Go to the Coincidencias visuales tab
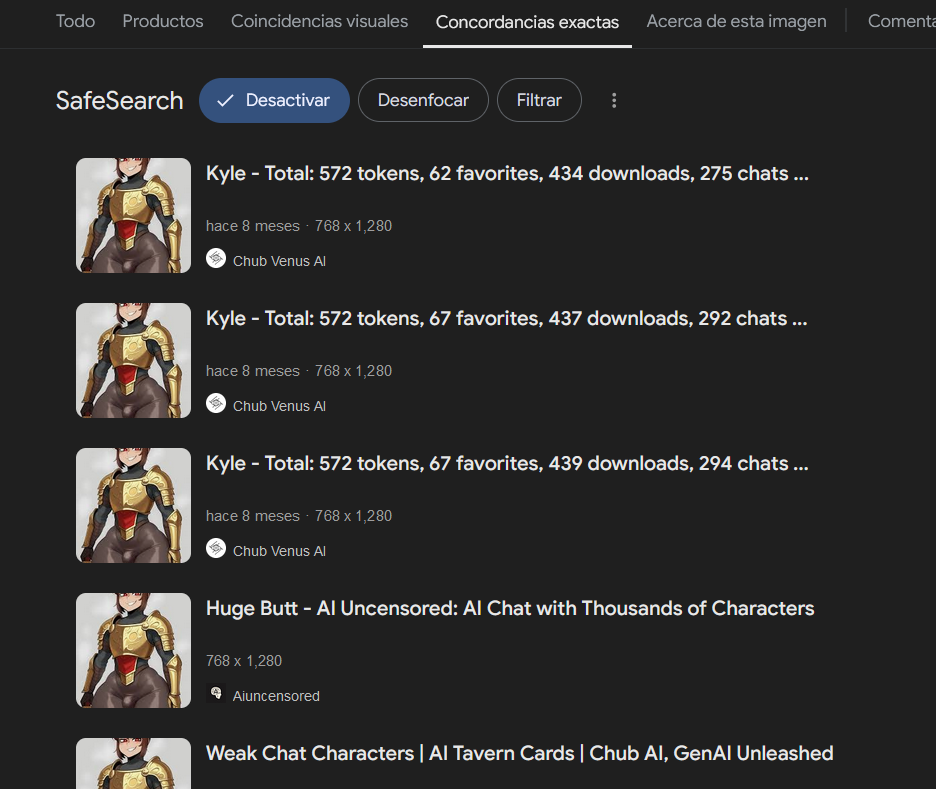The height and width of the screenshot is (789, 936). [319, 21]
